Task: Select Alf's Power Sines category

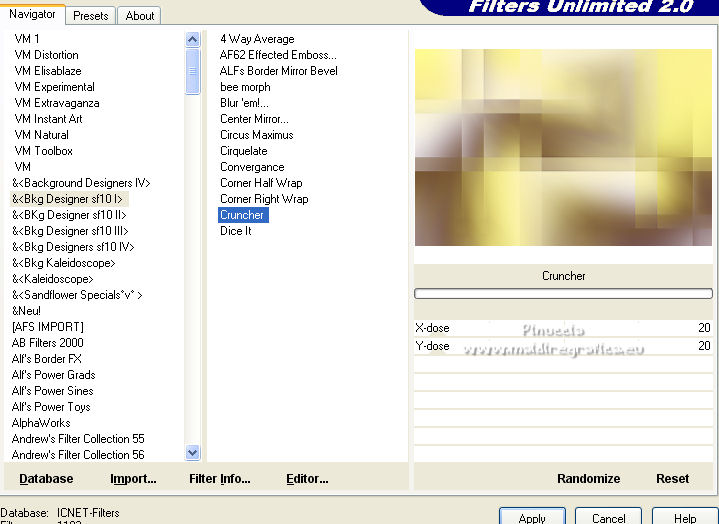Action: [52, 391]
